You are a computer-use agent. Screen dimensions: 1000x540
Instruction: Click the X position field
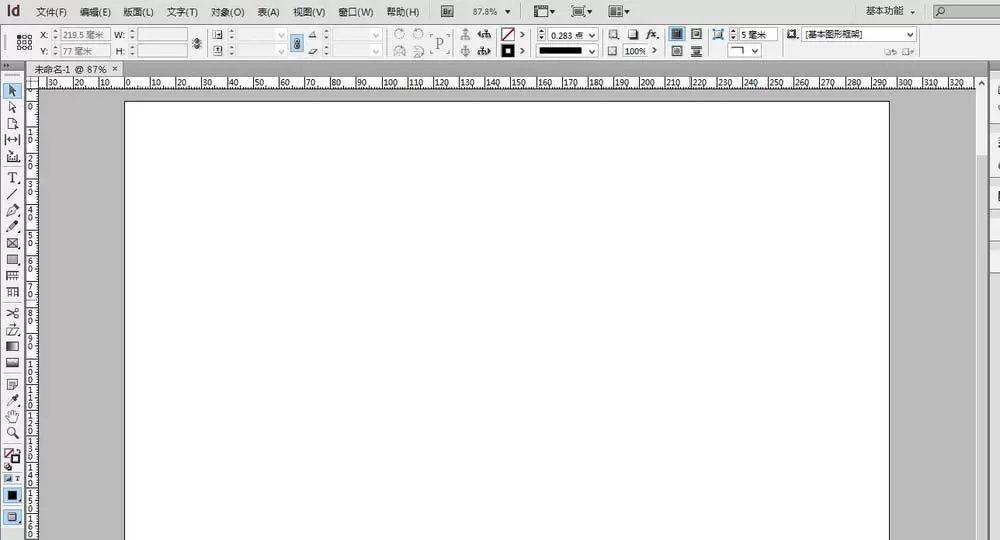tap(85, 34)
